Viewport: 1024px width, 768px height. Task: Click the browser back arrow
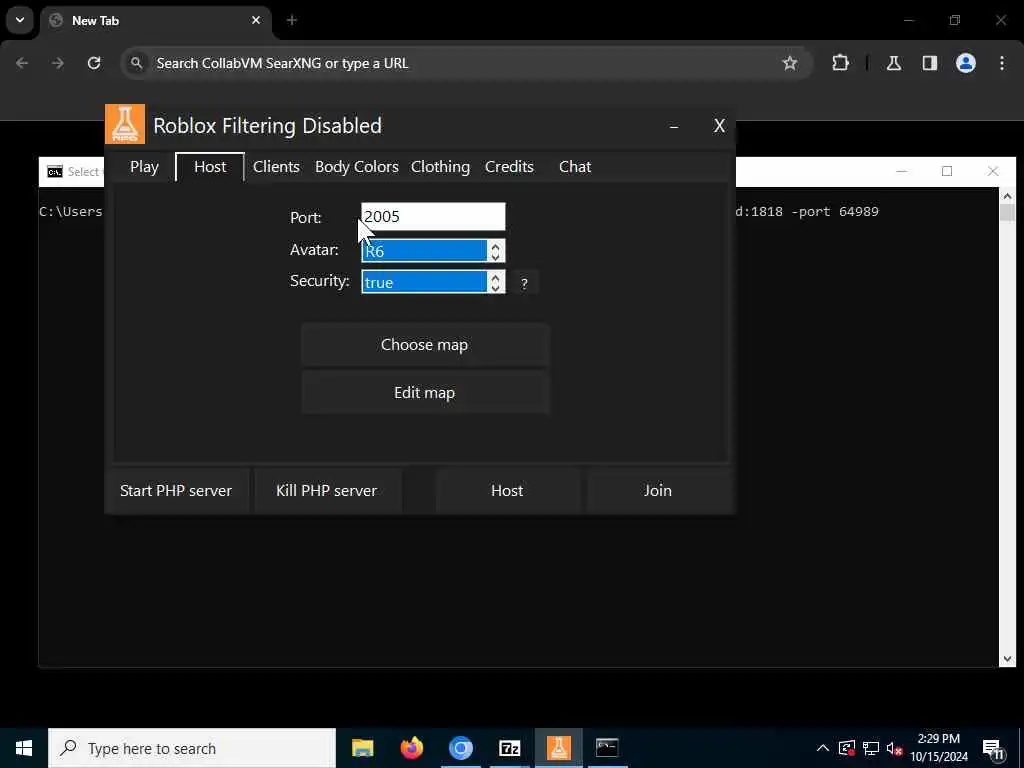(x=22, y=63)
